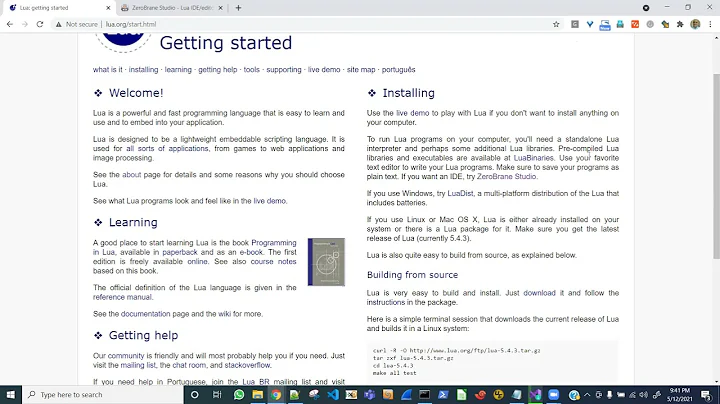Open the 'community' link

[126, 356]
